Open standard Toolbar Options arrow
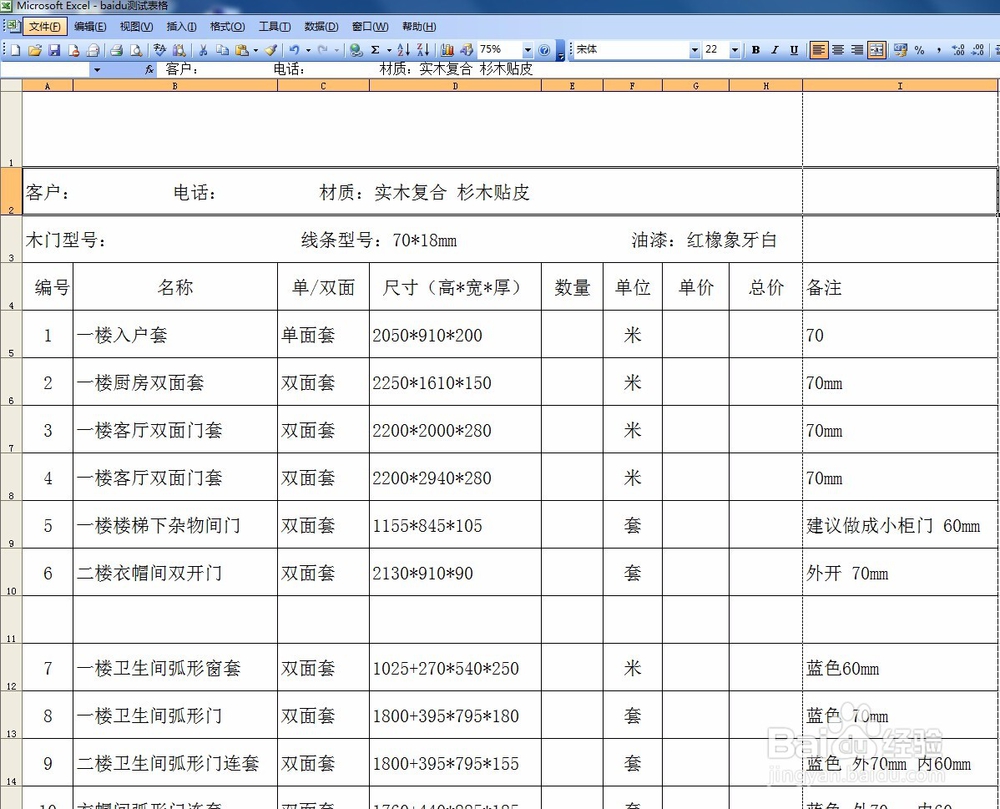The width and height of the screenshot is (1000, 809). (561, 50)
